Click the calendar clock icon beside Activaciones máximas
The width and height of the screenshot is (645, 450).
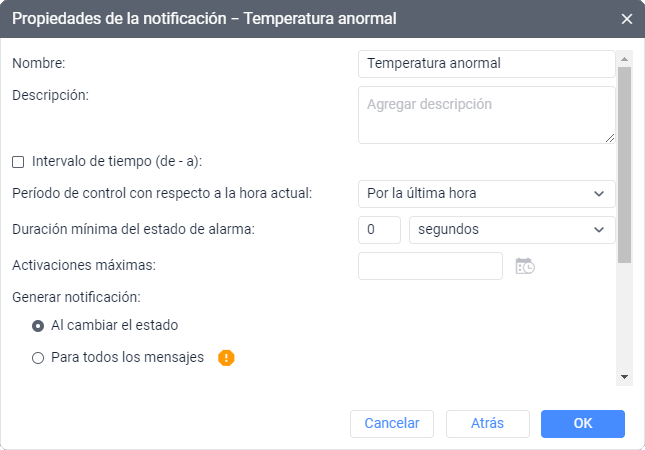click(x=525, y=266)
